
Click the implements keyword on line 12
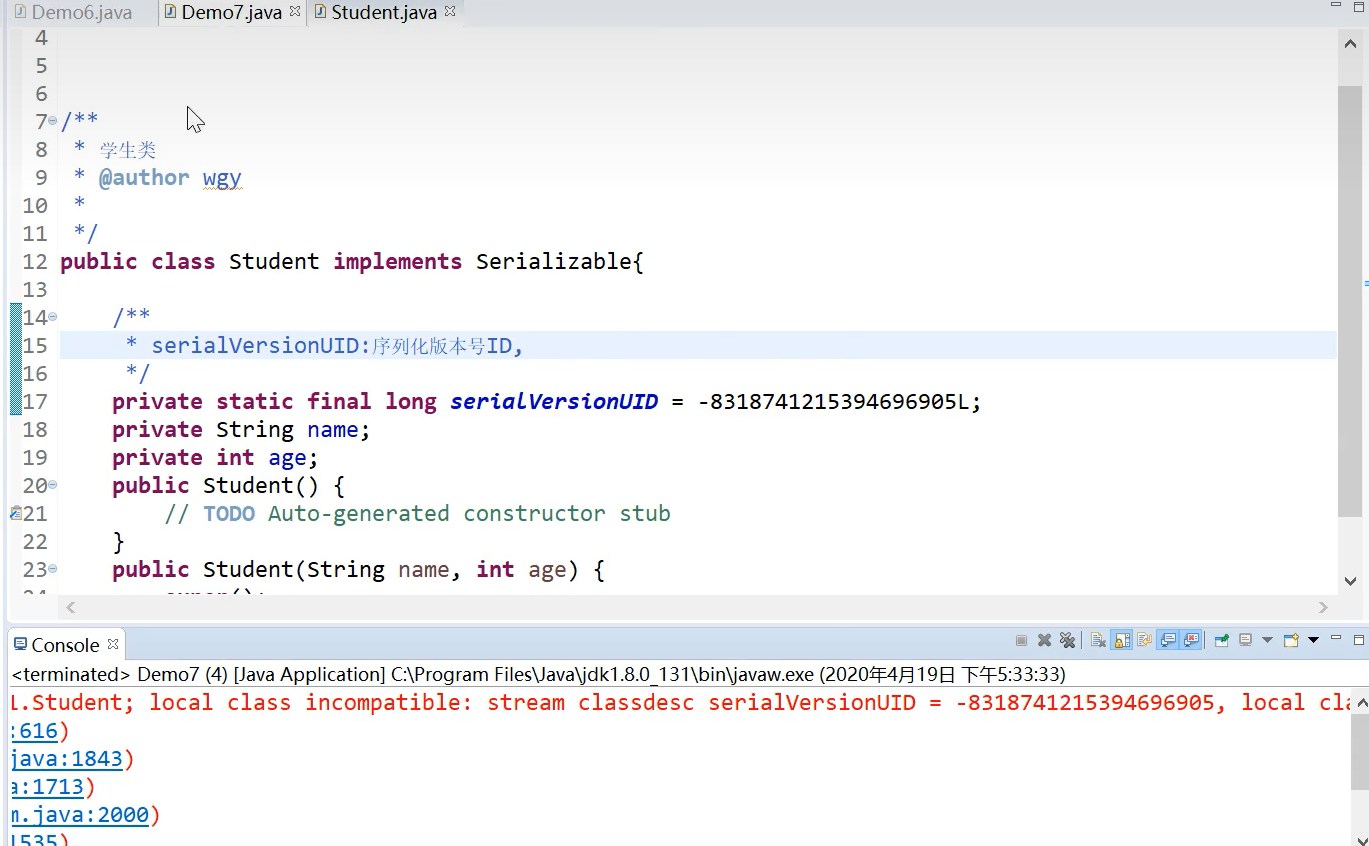(x=398, y=262)
